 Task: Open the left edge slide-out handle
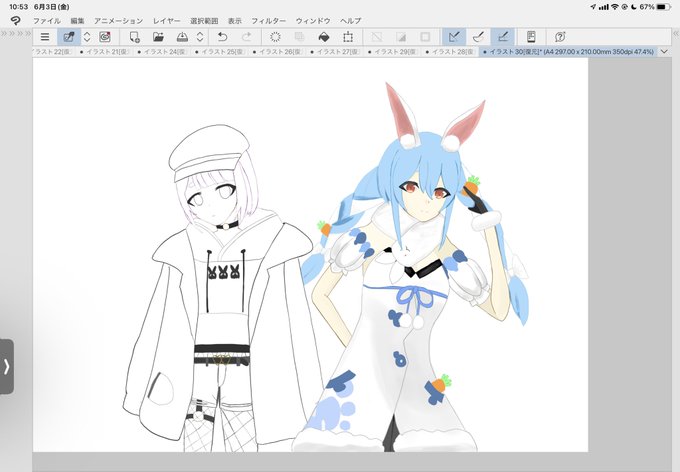point(7,367)
